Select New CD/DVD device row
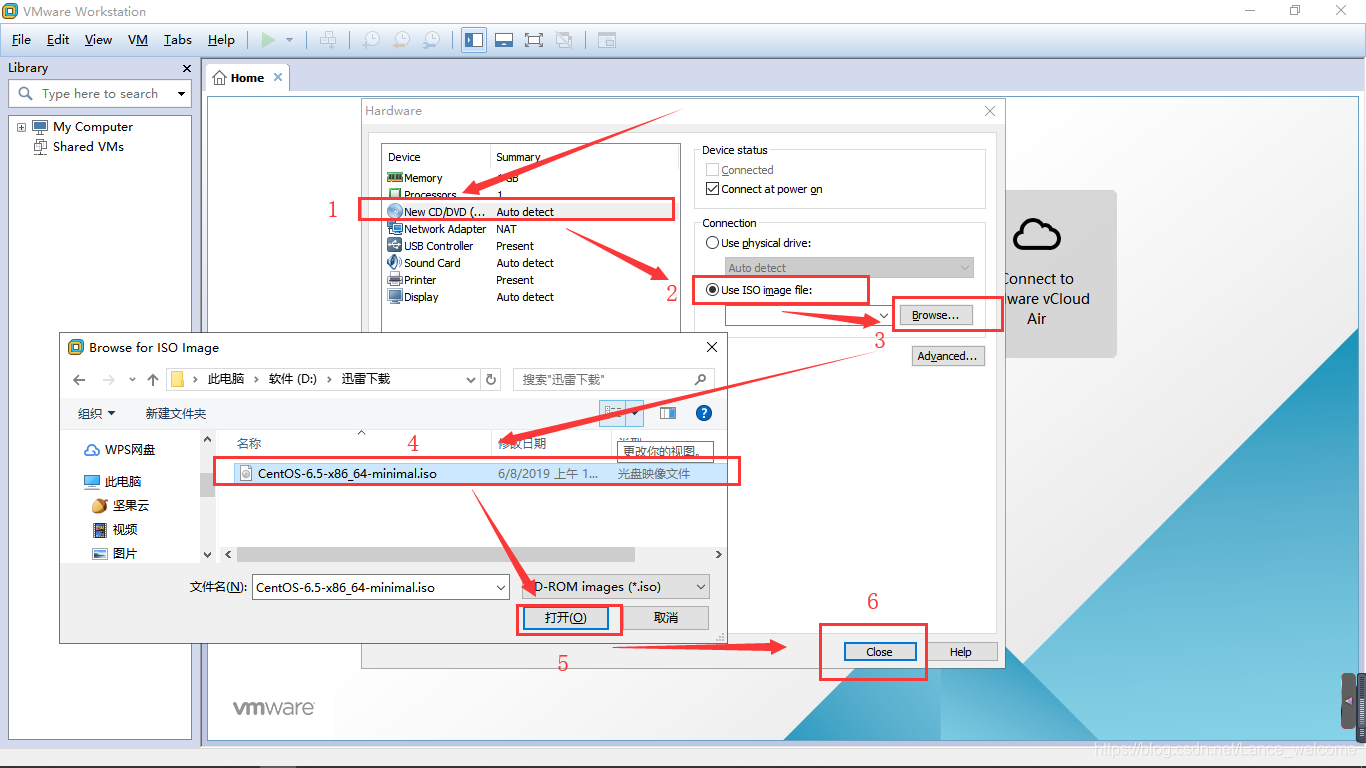1366x768 pixels. (x=529, y=212)
